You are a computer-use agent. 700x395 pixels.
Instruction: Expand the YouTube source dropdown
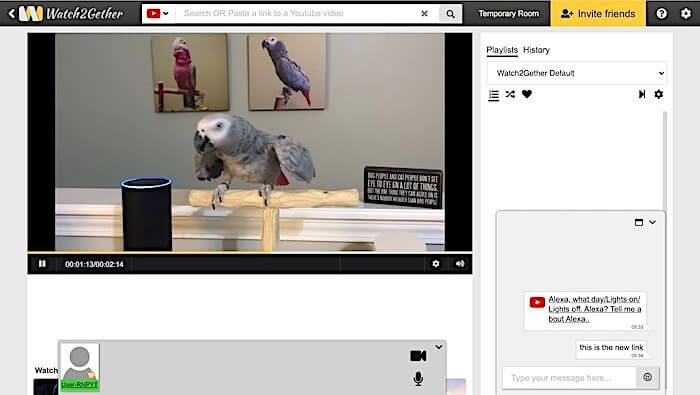tap(158, 13)
